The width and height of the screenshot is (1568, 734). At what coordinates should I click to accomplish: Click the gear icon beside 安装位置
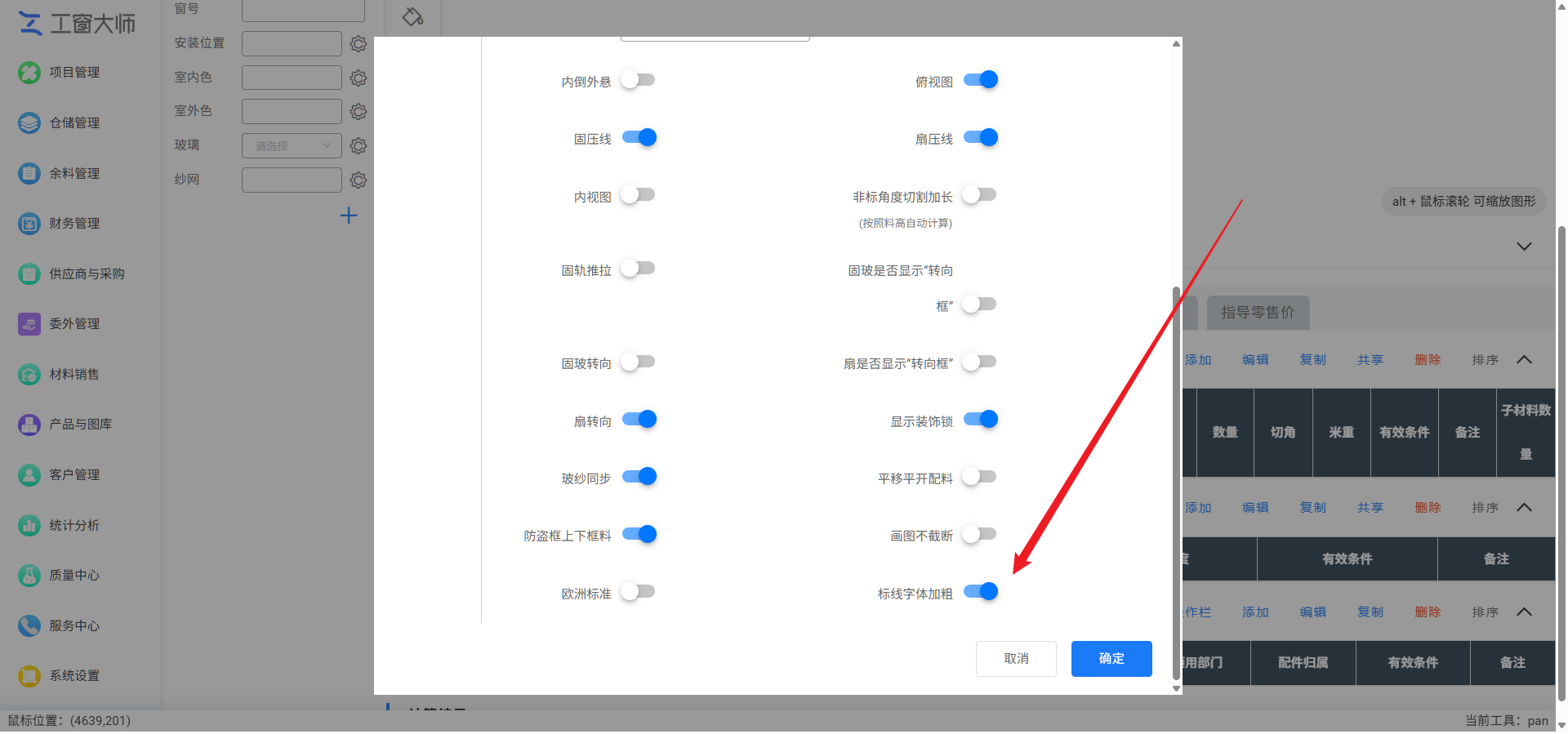358,44
